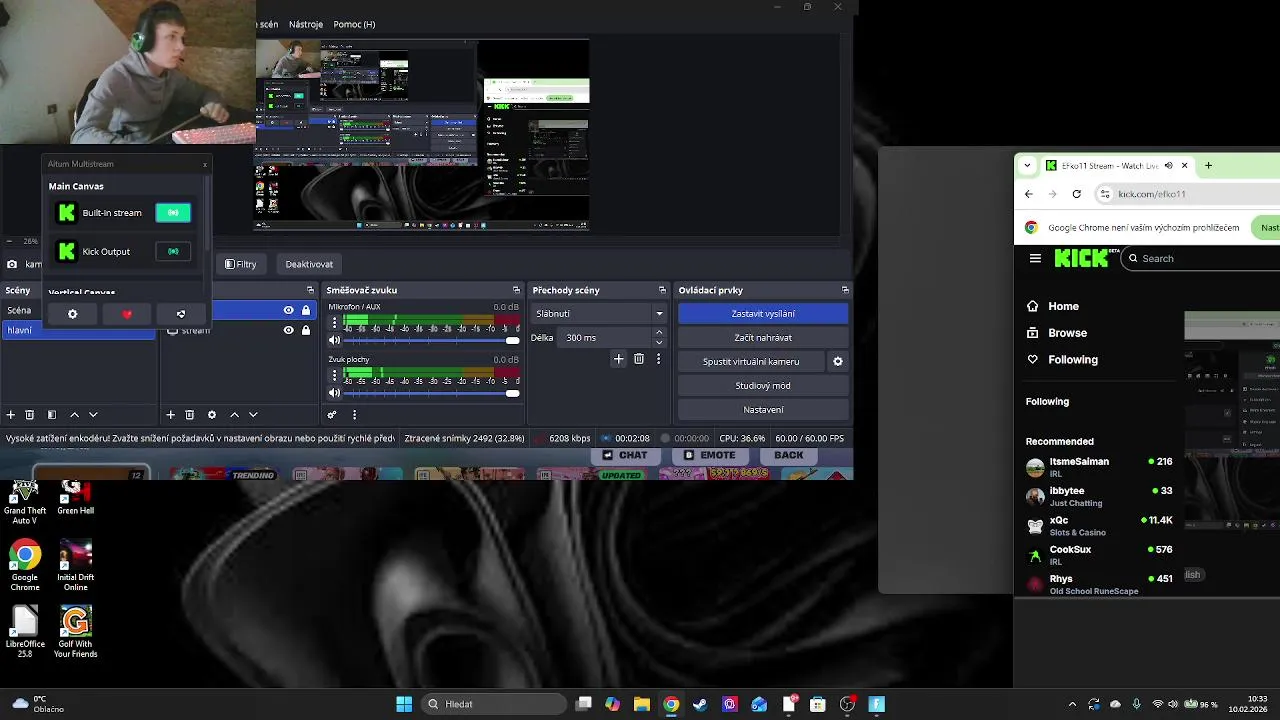The image size is (1280, 720).
Task: Click Following heart item in Kick sidebar
Action: (x=1072, y=360)
